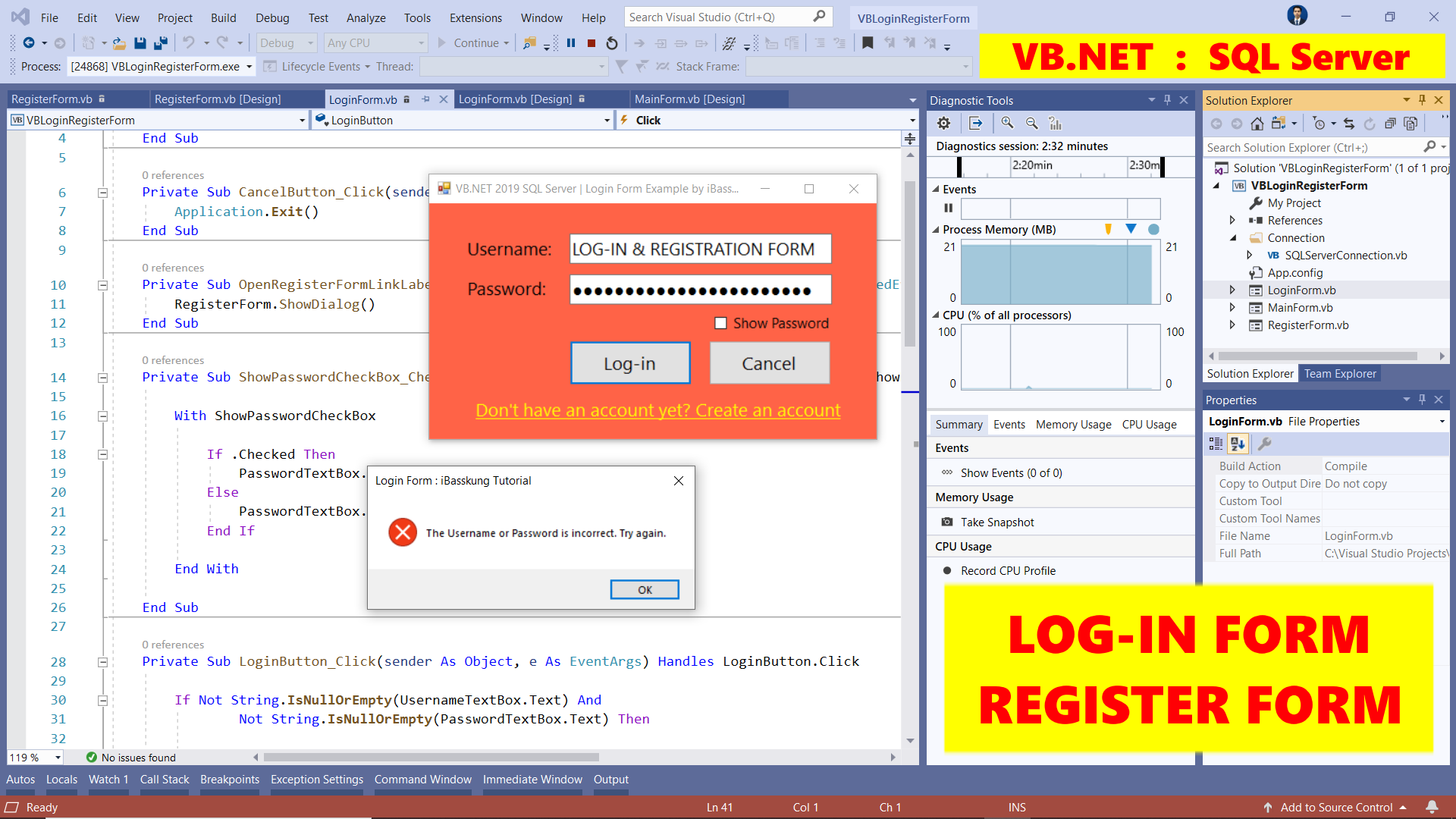Viewport: 1456px width, 819px height.
Task: Split the code editor window
Action: [909, 138]
